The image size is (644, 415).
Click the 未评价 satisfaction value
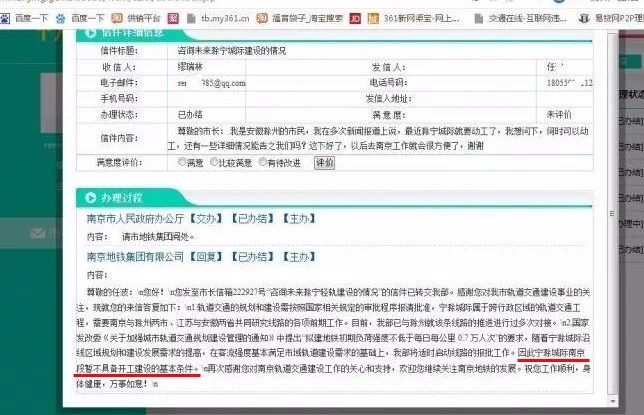tap(559, 115)
